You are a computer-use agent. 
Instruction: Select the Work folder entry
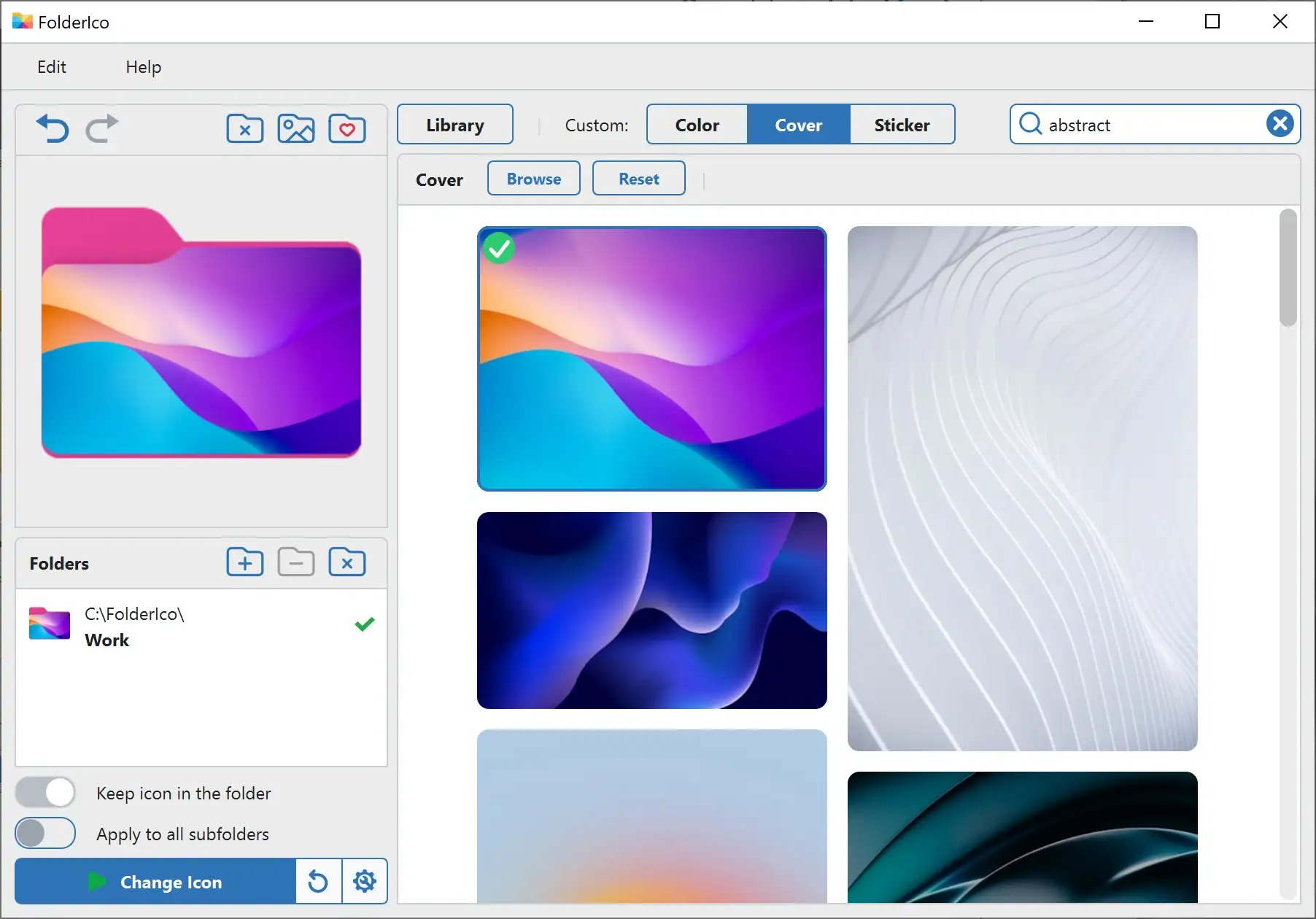click(x=201, y=627)
